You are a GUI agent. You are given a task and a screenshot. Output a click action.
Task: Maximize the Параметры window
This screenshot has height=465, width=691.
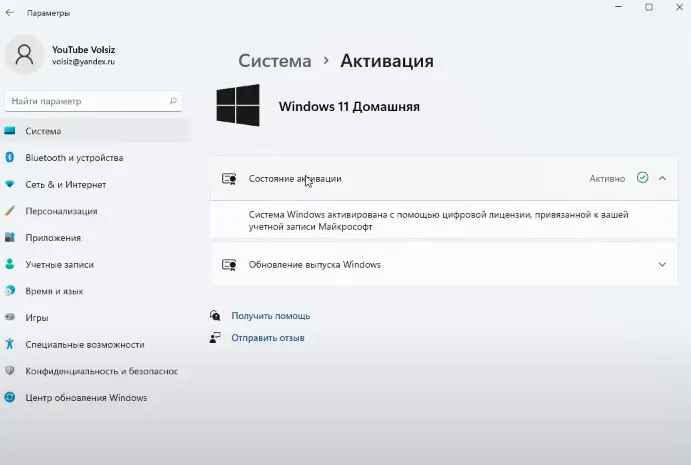pos(649,7)
